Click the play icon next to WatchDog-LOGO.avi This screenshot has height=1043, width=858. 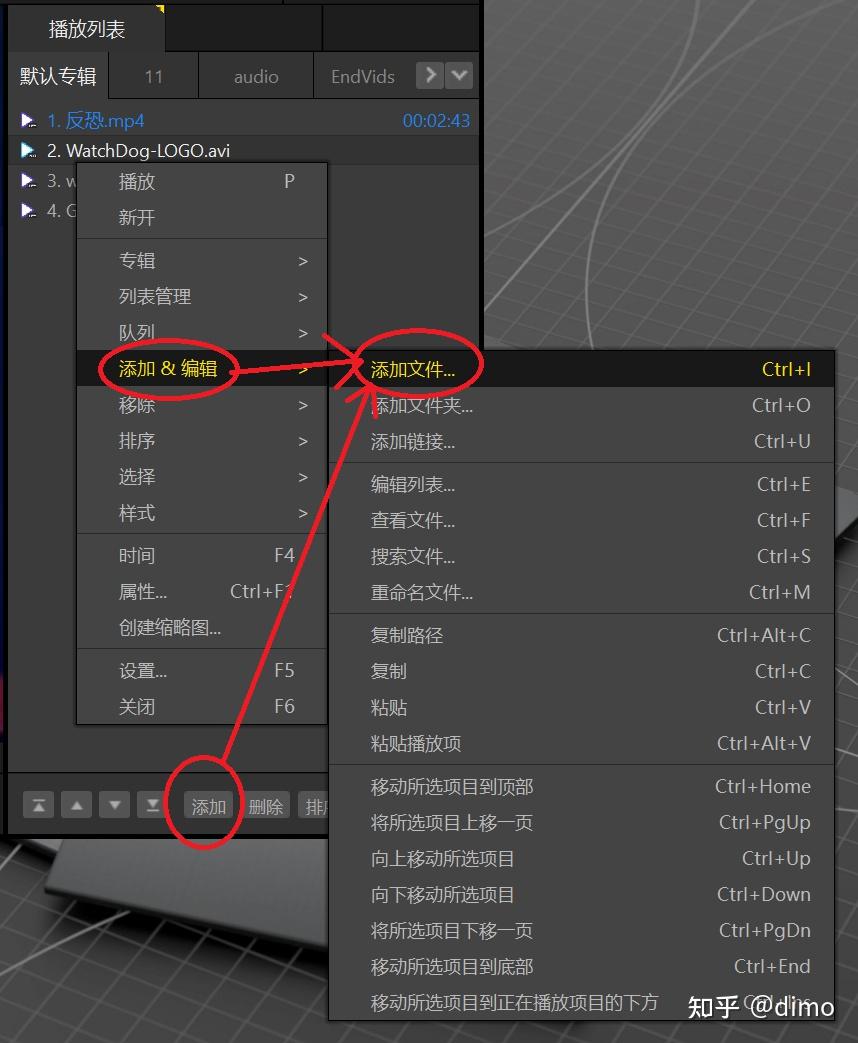[x=27, y=150]
